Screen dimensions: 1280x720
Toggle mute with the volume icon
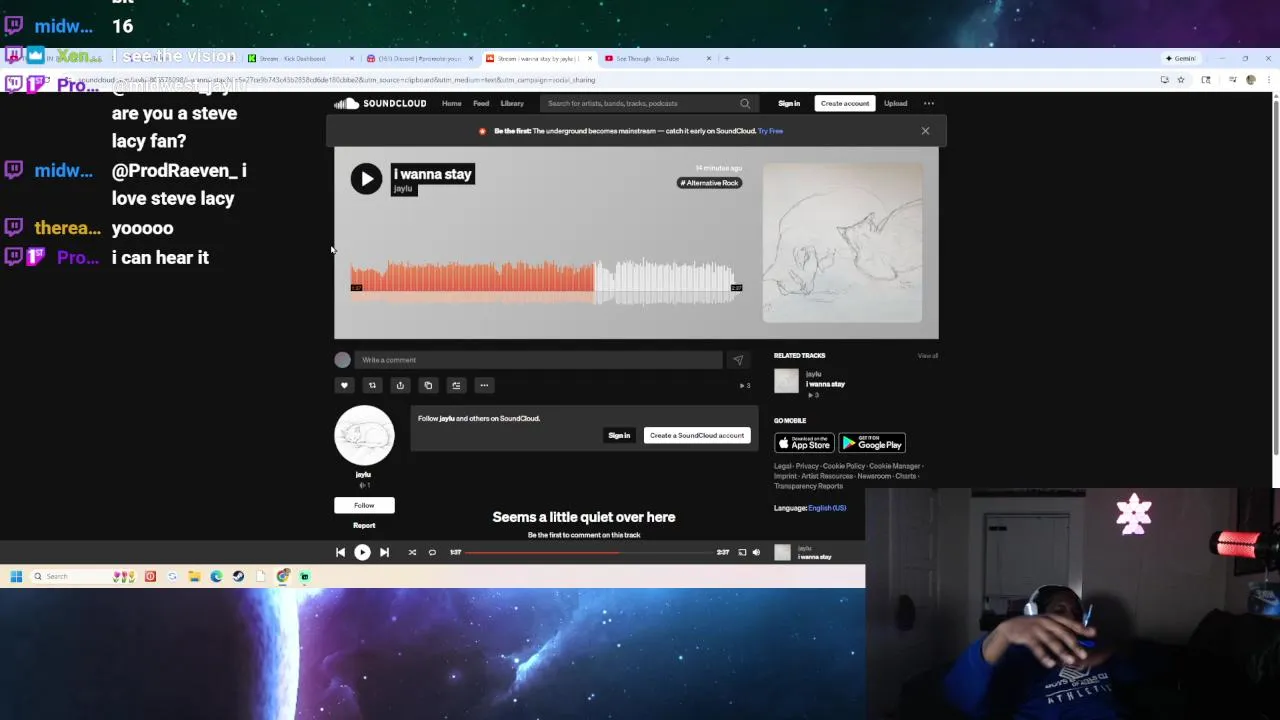[x=756, y=552]
